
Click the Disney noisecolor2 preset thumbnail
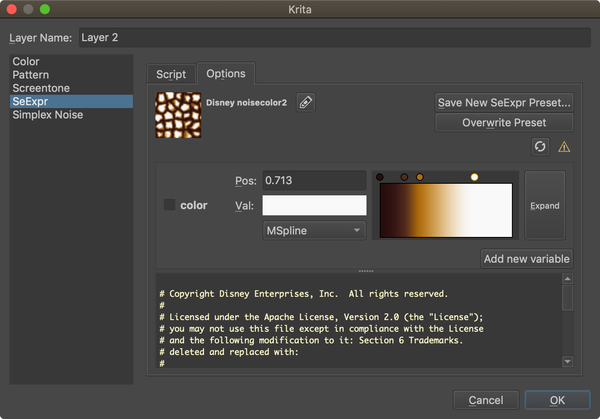(178, 115)
